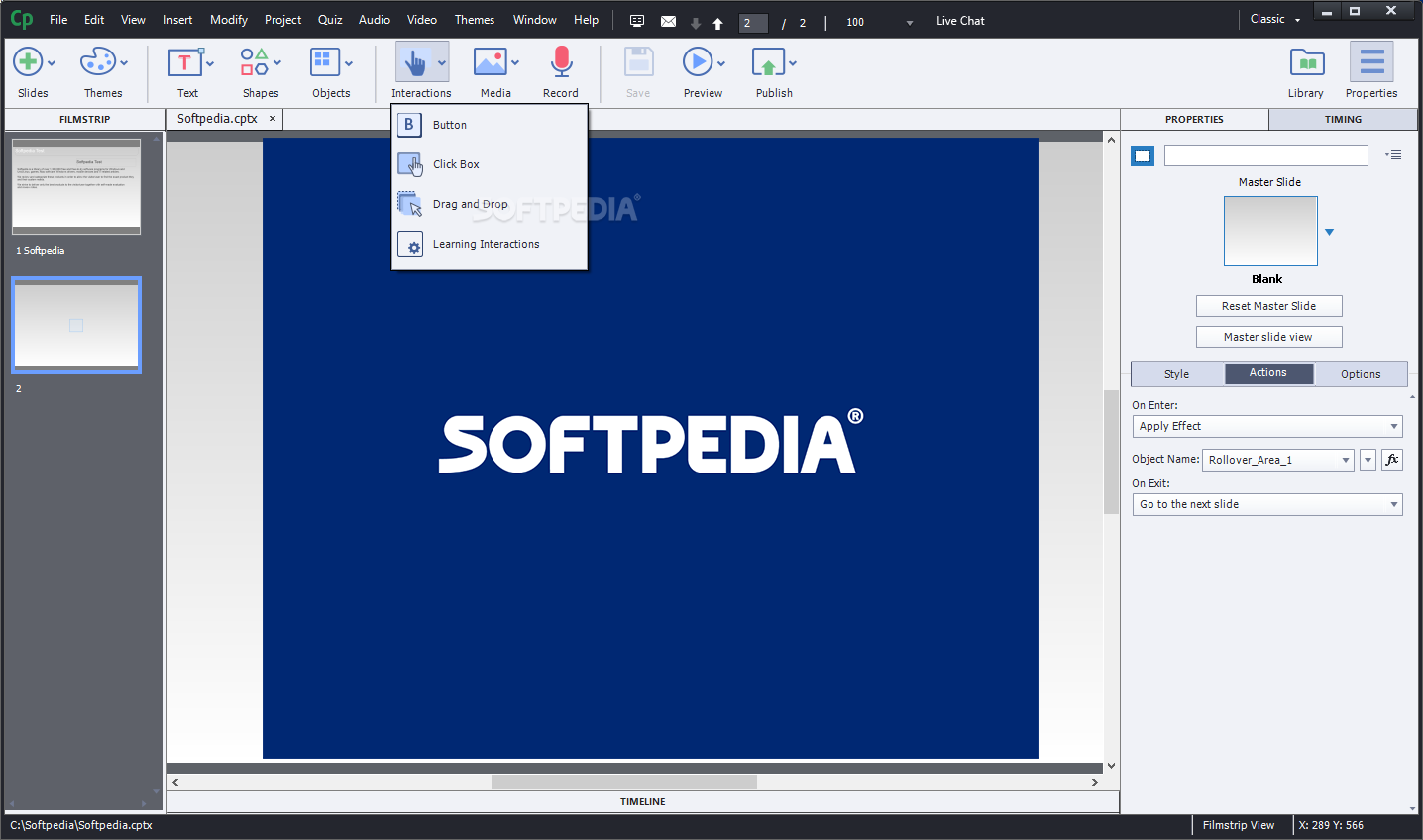This screenshot has width=1423, height=840.
Task: Open the Object Name Rollover_Area_1 dropdown
Action: [1278, 460]
